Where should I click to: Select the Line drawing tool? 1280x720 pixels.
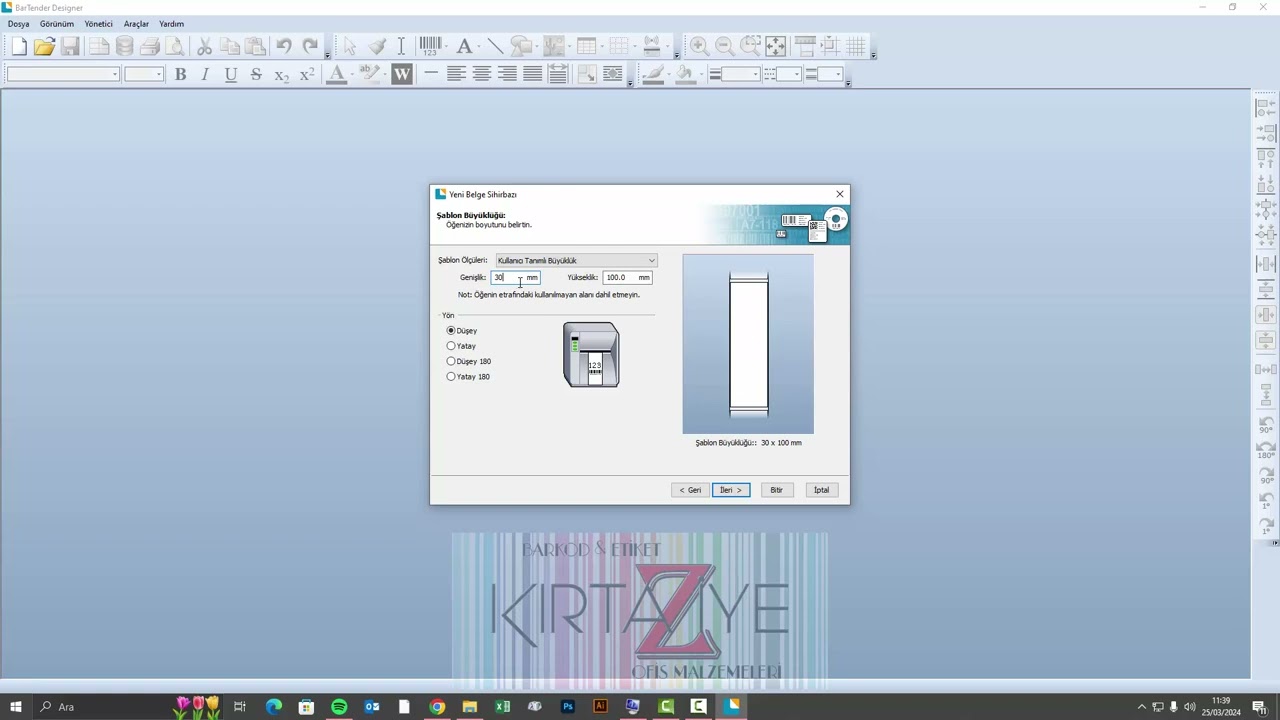point(494,46)
